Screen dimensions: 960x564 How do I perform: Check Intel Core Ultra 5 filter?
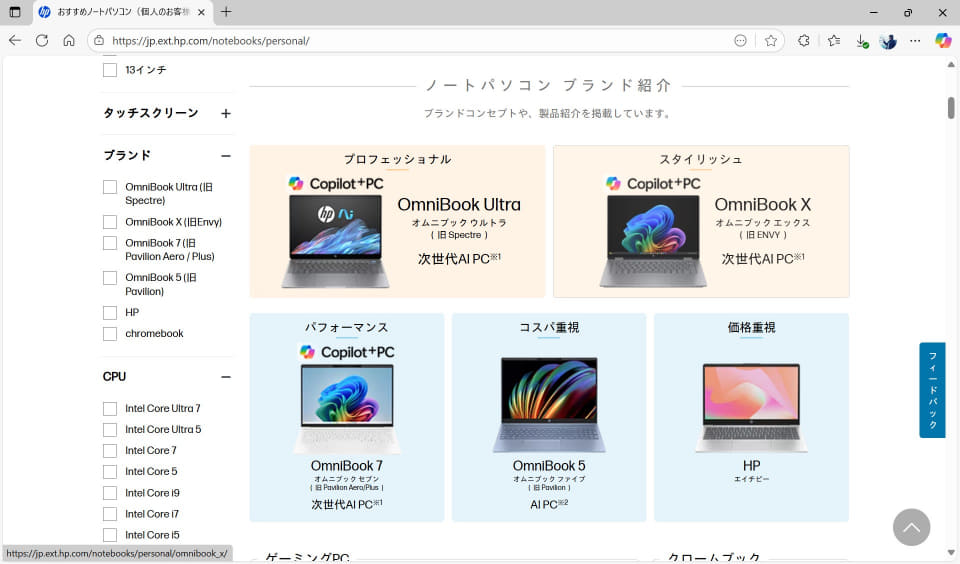110,430
